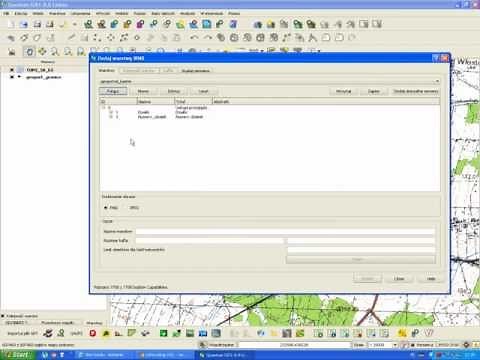Toggle visibility of geoportal_granice layer
This screenshot has width=480, height=360.
[12, 77]
